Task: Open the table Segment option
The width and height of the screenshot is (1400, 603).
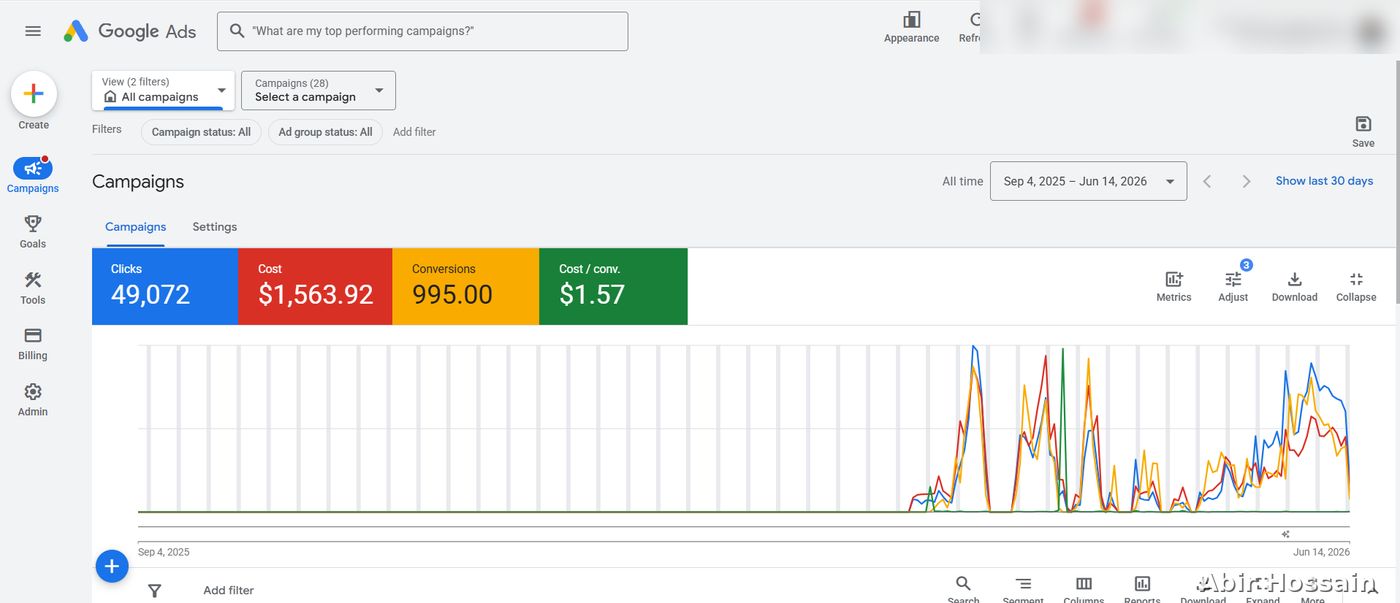Action: coord(1023,589)
